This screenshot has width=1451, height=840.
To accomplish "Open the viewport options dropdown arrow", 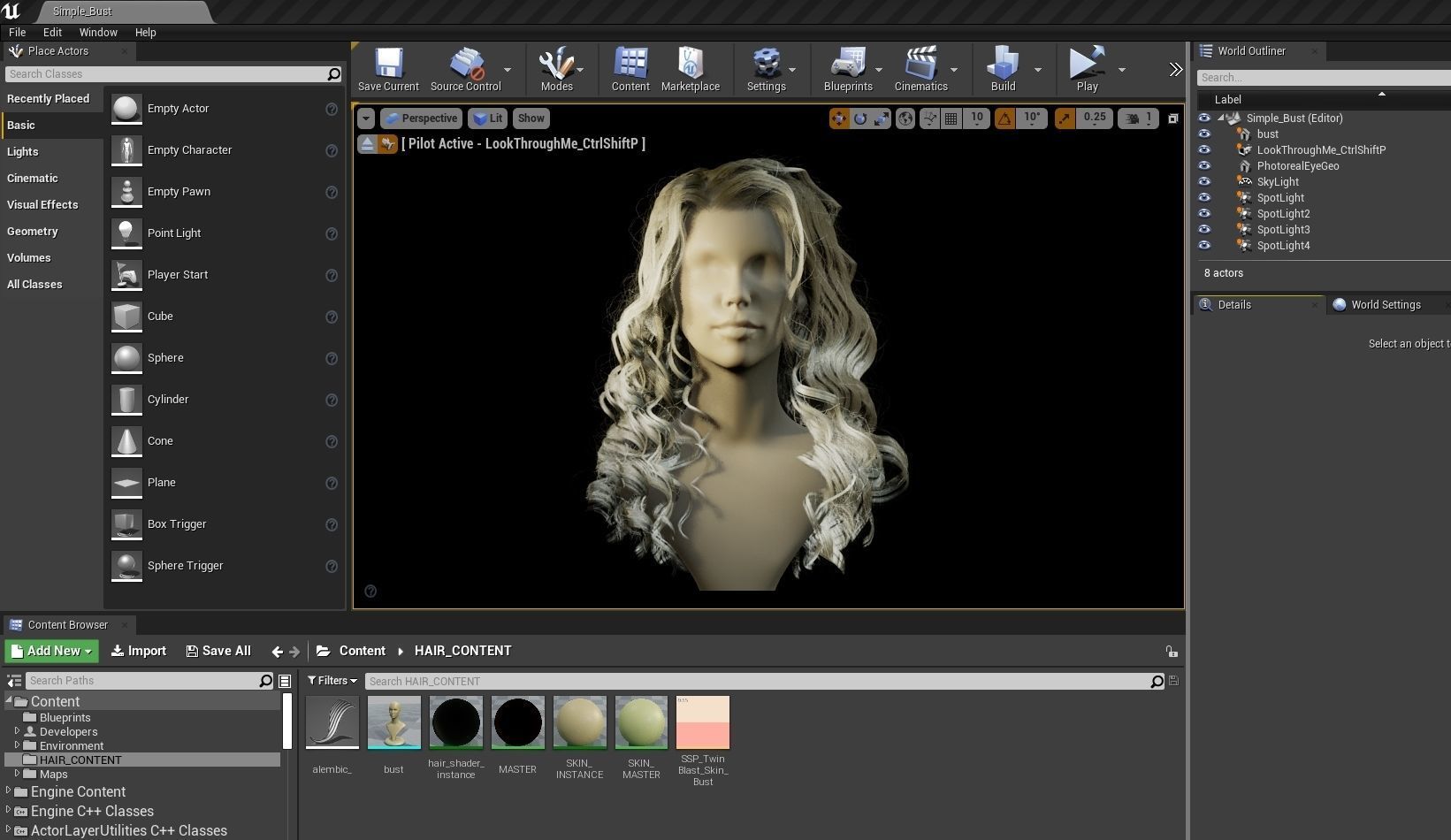I will coord(366,118).
